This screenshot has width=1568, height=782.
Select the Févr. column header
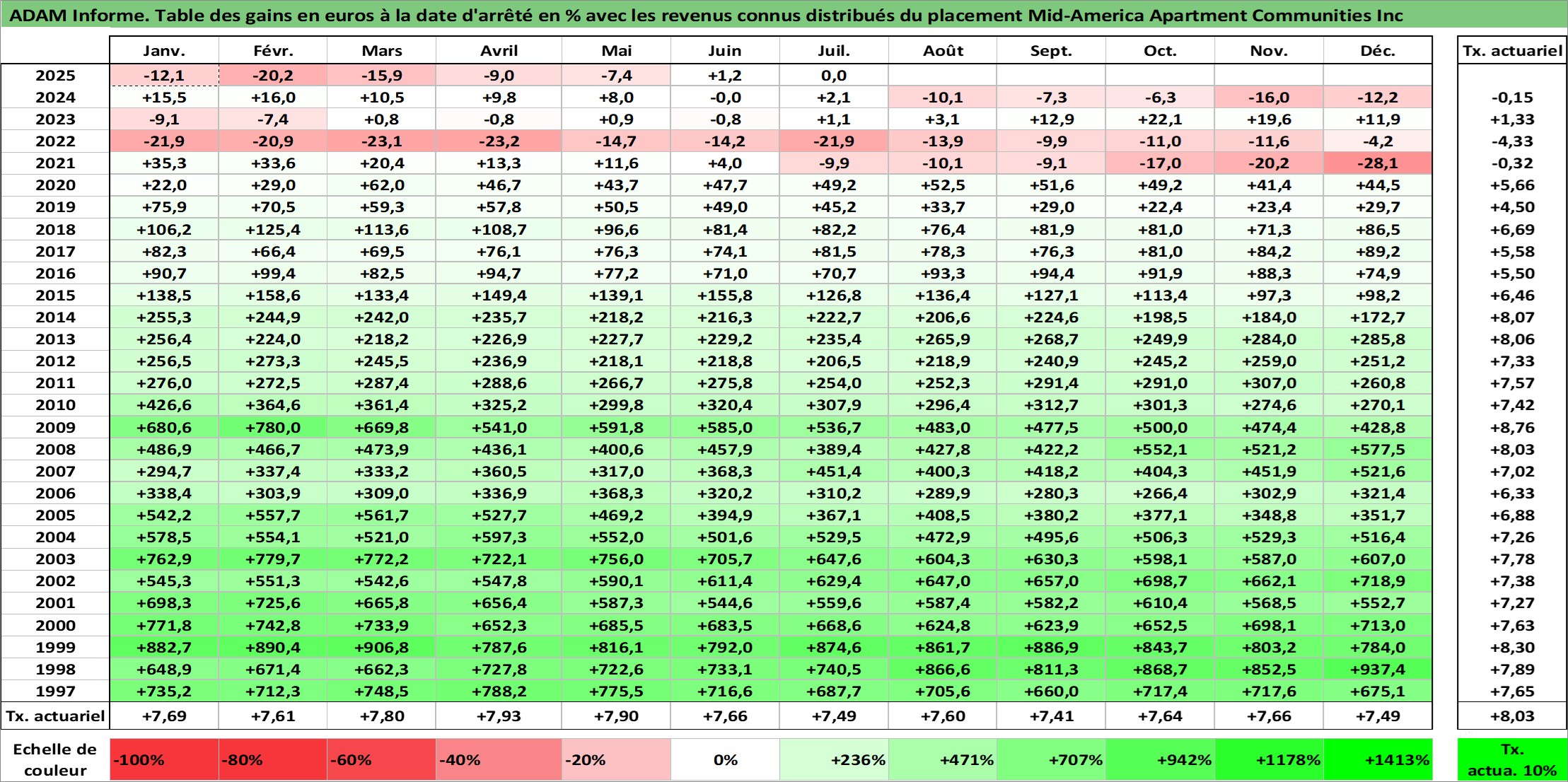click(273, 50)
